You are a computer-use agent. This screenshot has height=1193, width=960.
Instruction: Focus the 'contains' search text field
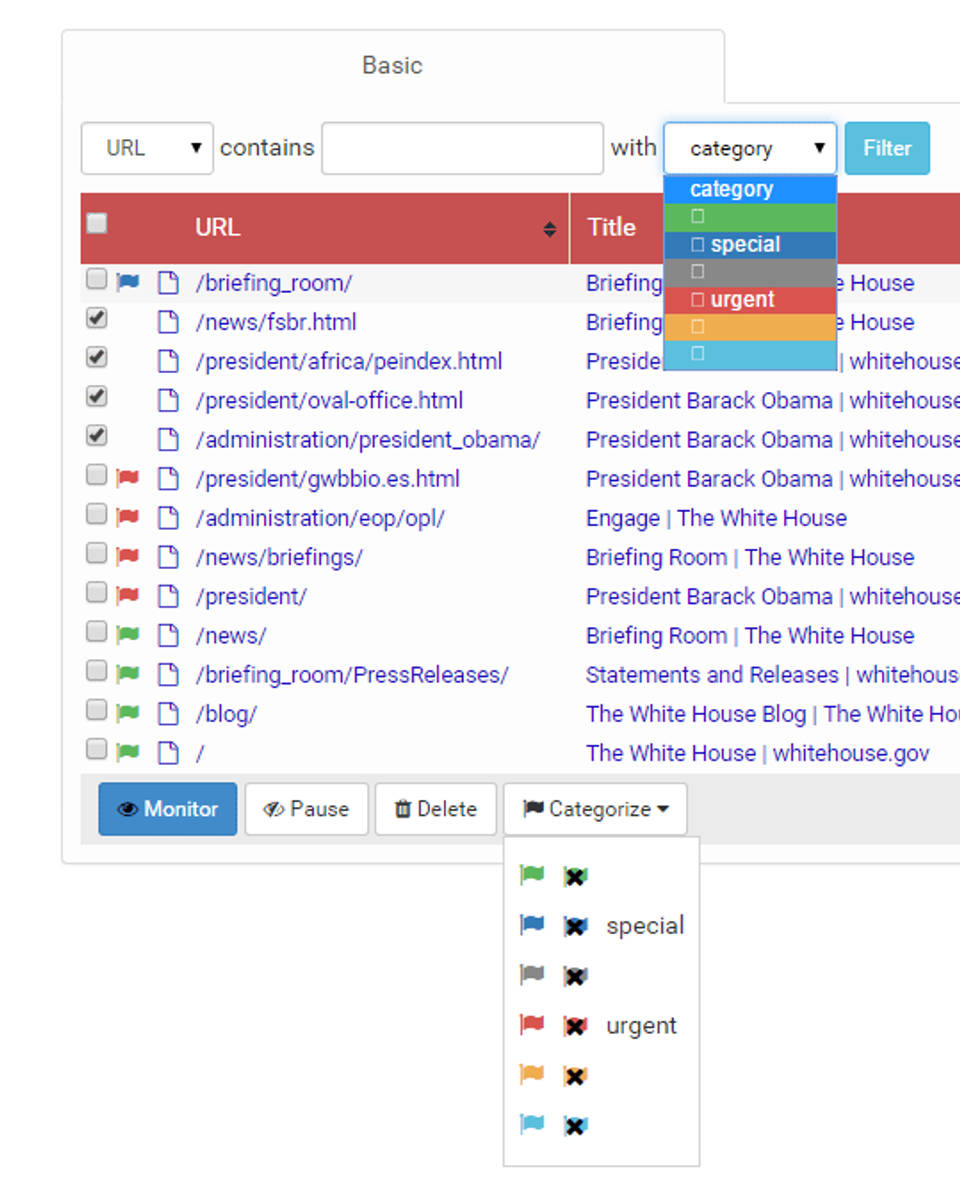pos(463,148)
